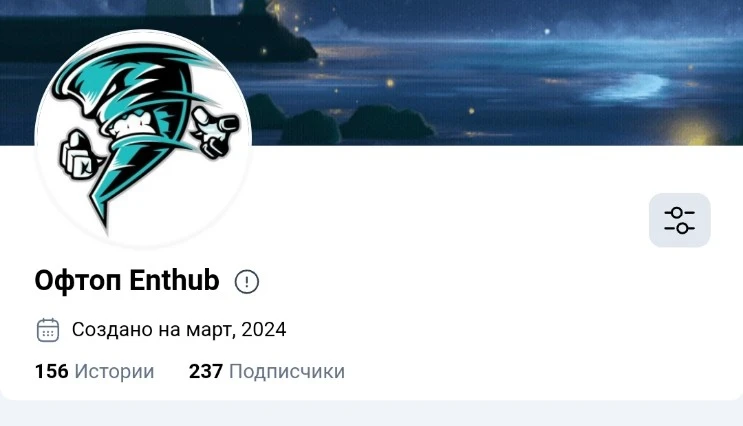Screen dimensions: 743x426
Task: Click the bright moon reflection on water
Action: click(630, 87)
